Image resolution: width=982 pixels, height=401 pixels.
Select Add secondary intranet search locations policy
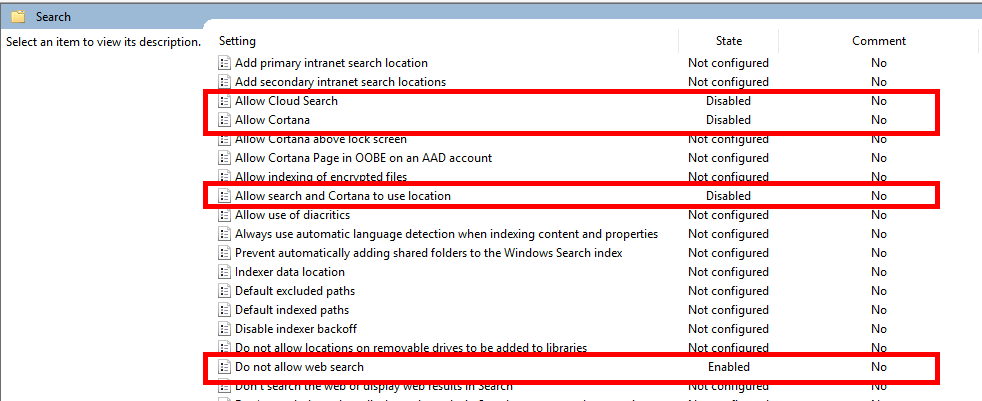coord(340,82)
